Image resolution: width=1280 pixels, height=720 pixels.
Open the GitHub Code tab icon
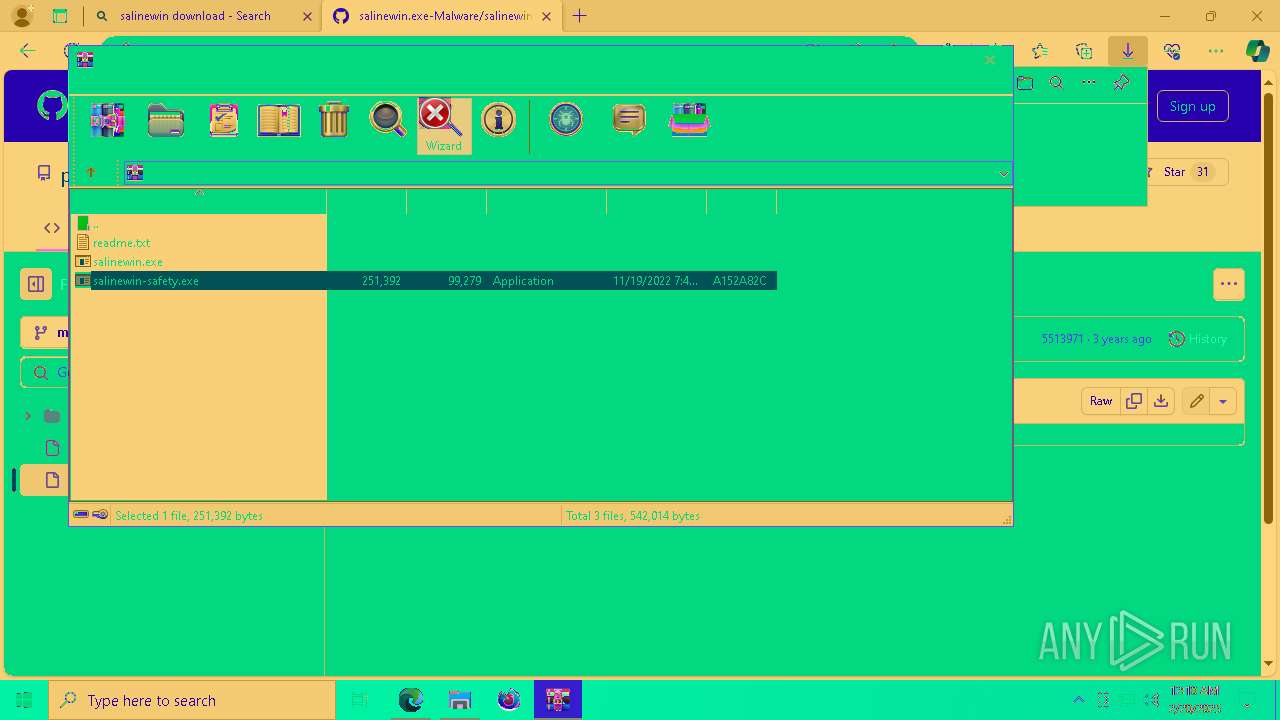(52, 228)
